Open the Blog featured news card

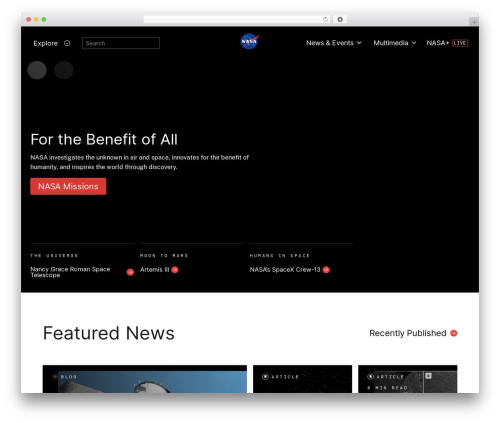pos(145,379)
